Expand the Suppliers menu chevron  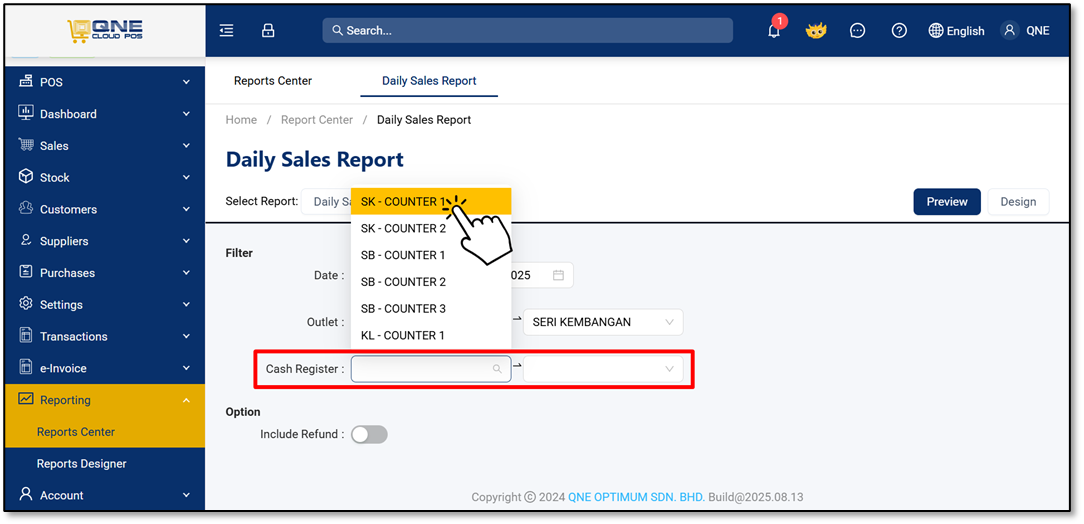pos(186,241)
